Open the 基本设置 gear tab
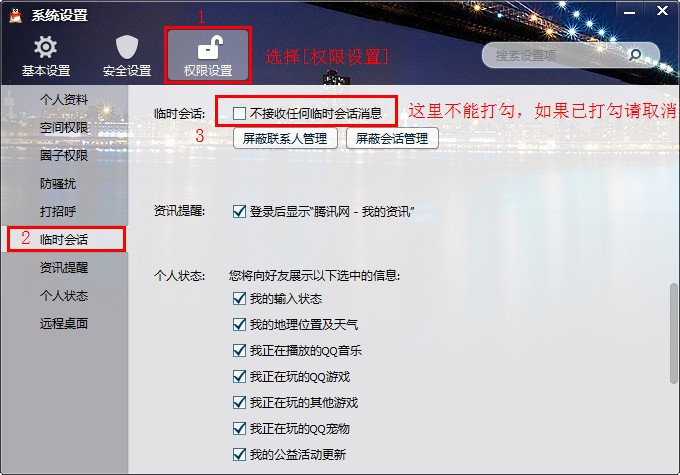680x475 pixels. pos(46,56)
